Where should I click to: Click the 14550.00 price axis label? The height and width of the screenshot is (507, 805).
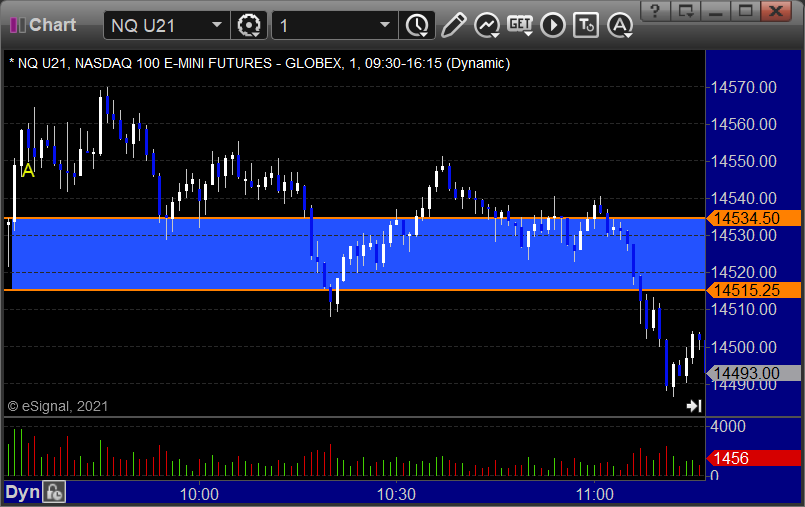tap(743, 161)
